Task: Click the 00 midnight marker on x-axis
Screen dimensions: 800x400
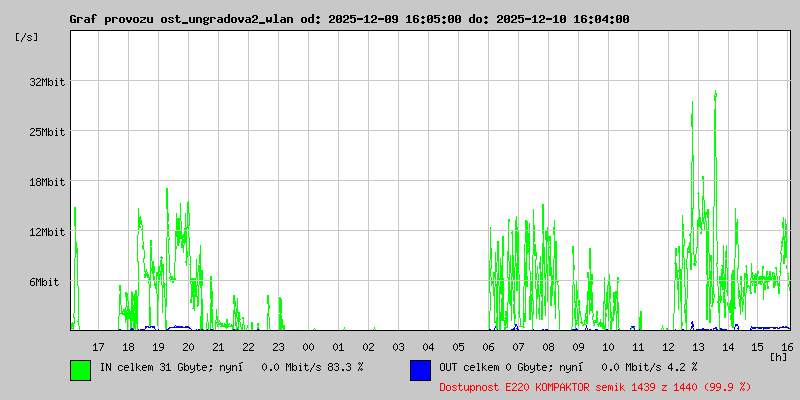Action: (x=308, y=347)
